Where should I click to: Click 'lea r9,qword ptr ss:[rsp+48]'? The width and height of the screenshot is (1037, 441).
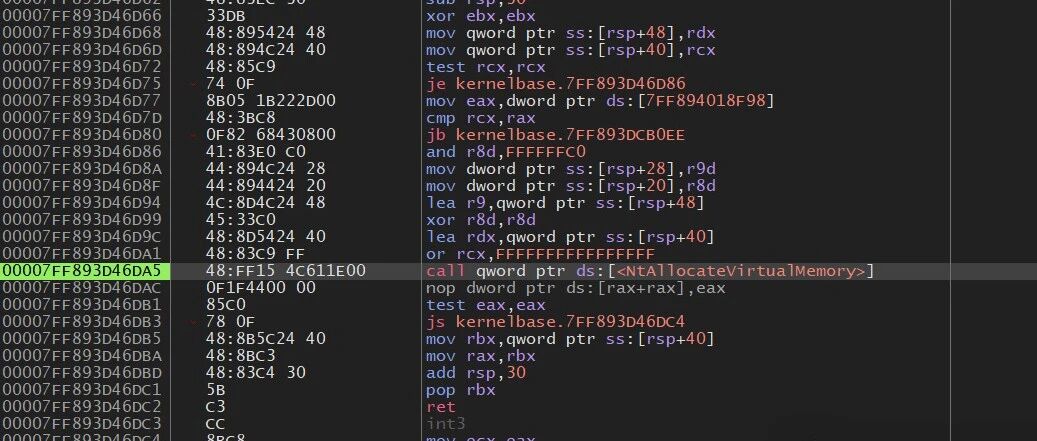click(x=565, y=203)
